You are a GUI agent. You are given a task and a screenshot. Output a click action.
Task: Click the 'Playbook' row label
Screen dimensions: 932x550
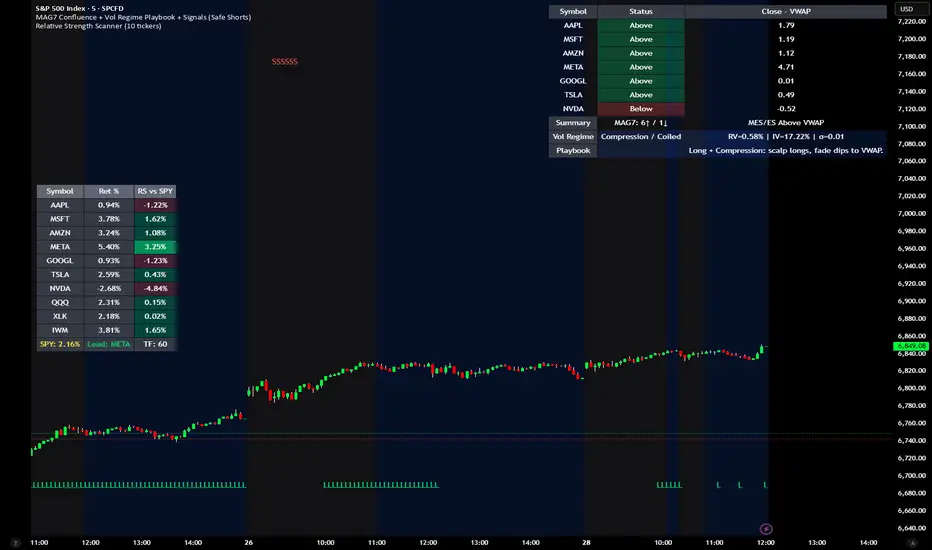click(573, 150)
